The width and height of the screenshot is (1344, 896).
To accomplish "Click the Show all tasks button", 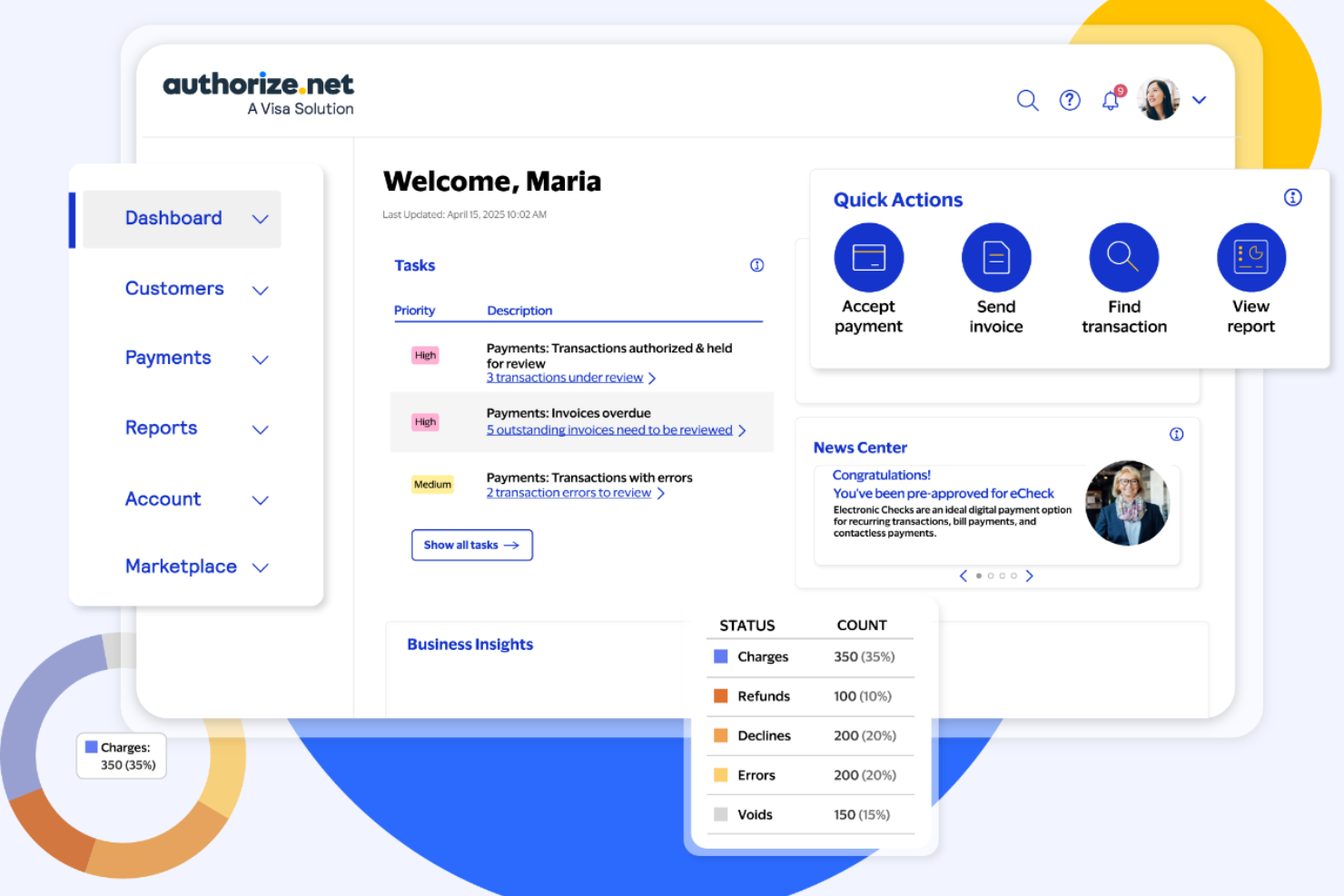I will (x=471, y=545).
